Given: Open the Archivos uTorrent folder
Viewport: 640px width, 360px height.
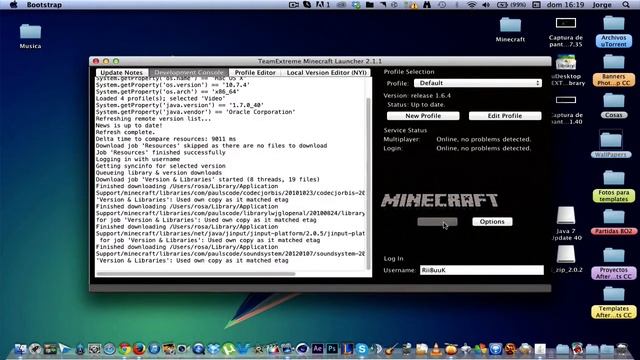Looking at the screenshot, I should pyautogui.click(x=613, y=31).
